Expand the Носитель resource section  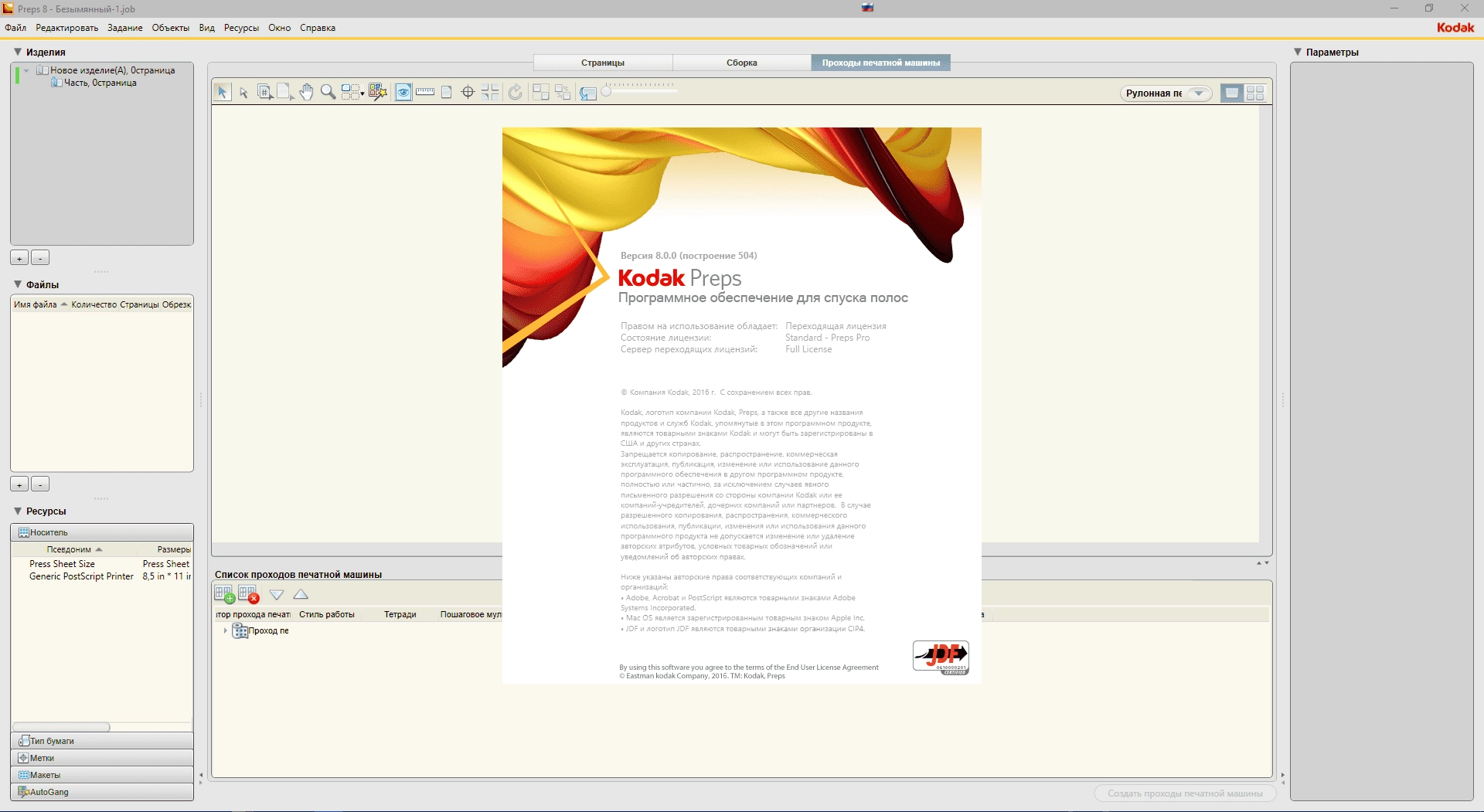pyautogui.click(x=102, y=532)
